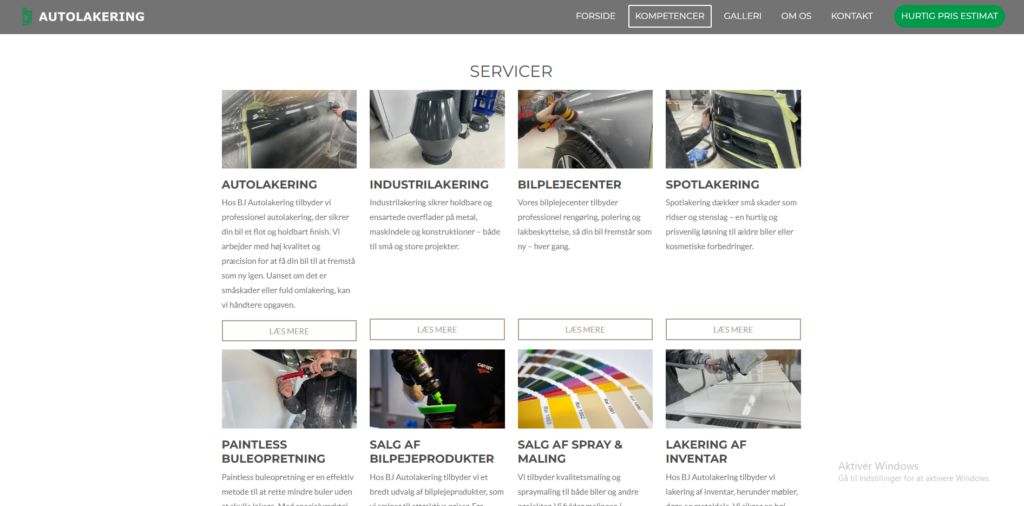Go to the Galleri page
The width and height of the screenshot is (1024, 506).
tap(742, 16)
